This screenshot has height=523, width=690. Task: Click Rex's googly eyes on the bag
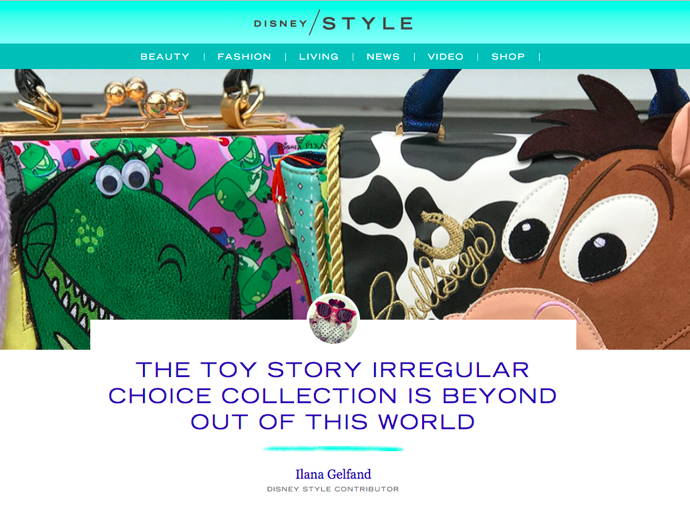pyautogui.click(x=123, y=178)
